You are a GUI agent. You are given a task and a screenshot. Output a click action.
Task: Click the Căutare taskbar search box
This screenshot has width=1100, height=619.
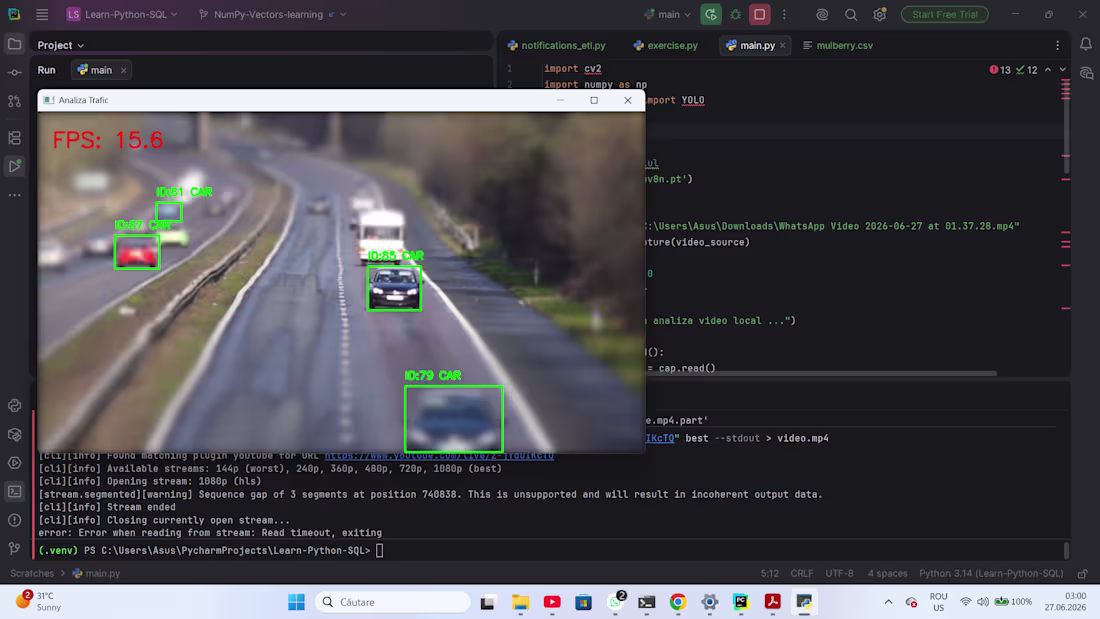click(393, 602)
